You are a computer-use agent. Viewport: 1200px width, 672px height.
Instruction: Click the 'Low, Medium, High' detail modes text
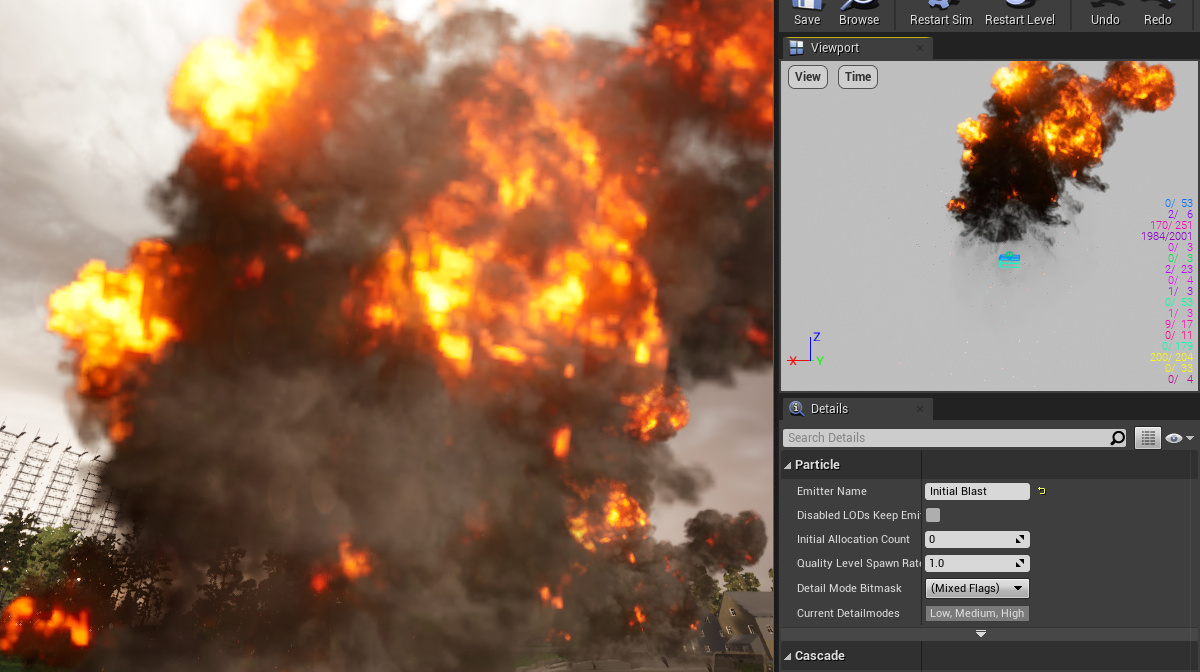[x=977, y=613]
